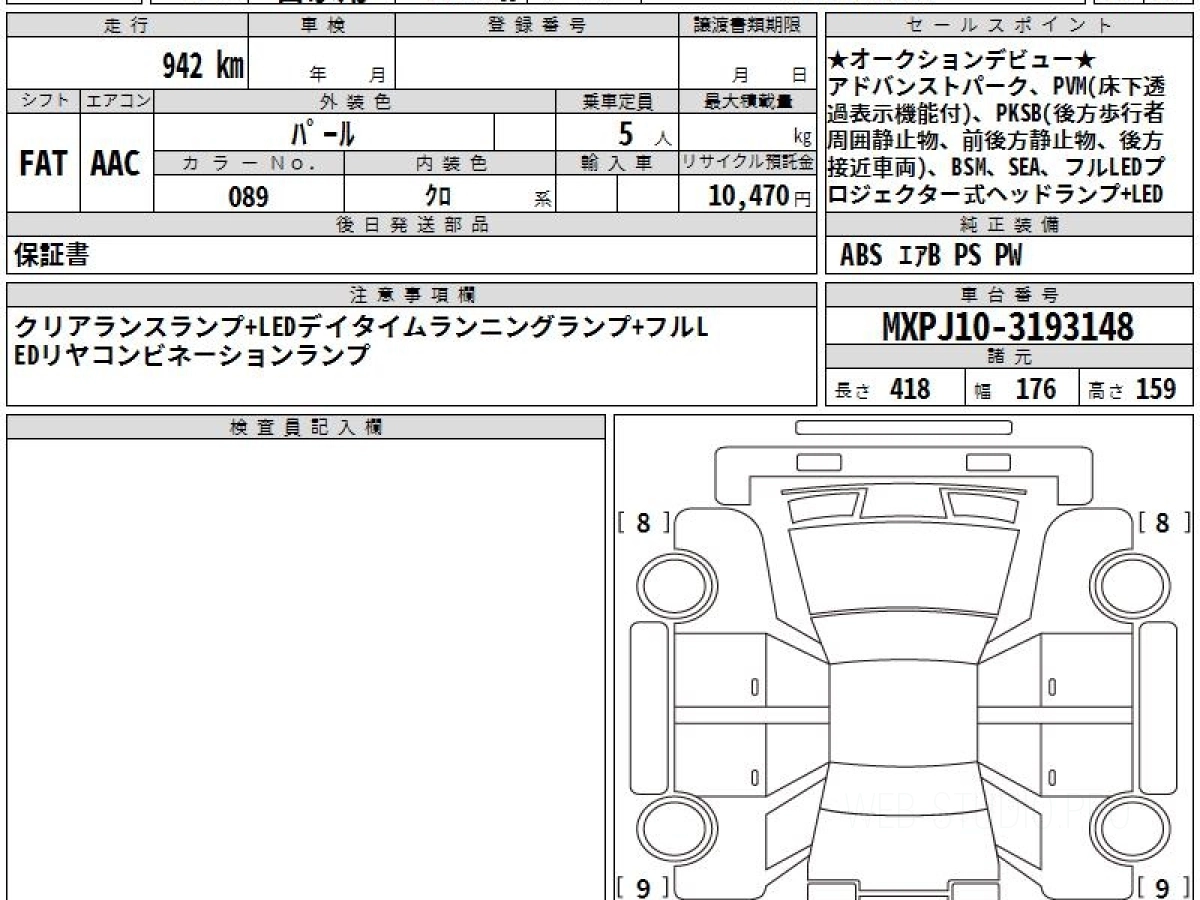Click the upper-left [8] tire rating
The width and height of the screenshot is (1200, 900).
(643, 522)
